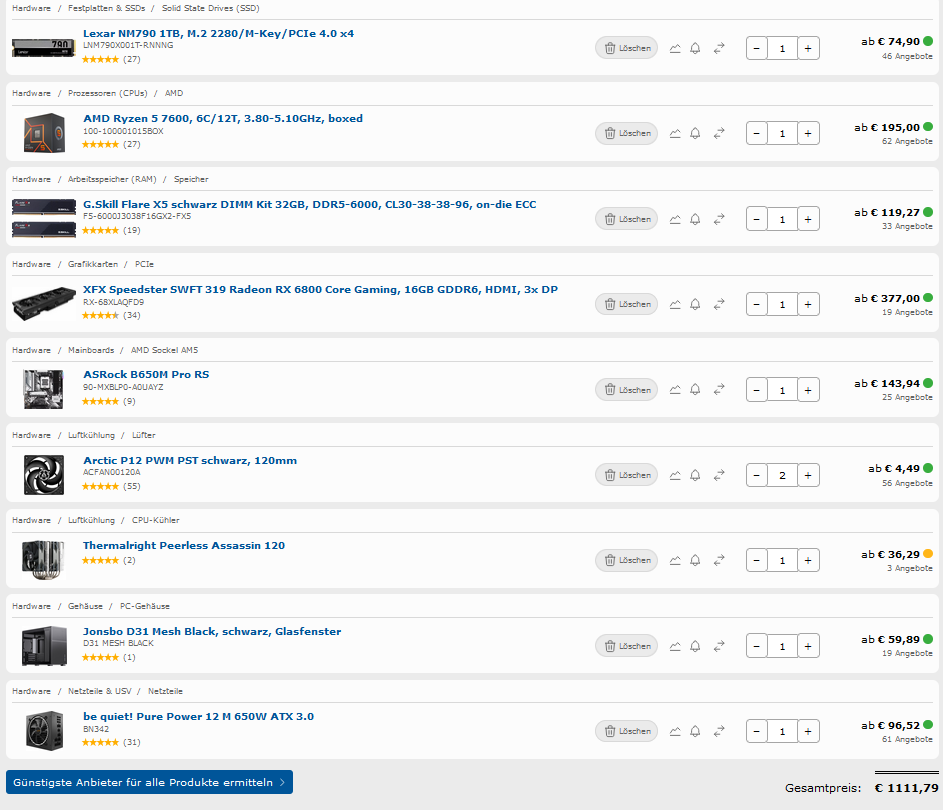The height and width of the screenshot is (810, 943).
Task: Open AMD Ryzen 5 7600 product page
Action: (223, 118)
